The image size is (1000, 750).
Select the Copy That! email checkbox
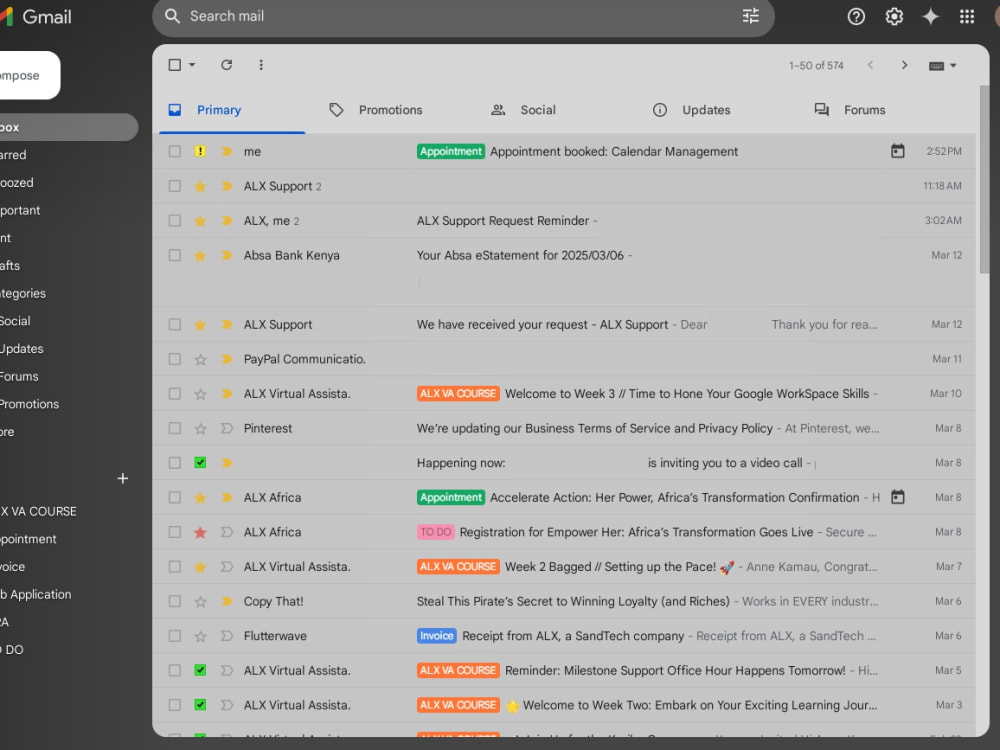pos(174,601)
